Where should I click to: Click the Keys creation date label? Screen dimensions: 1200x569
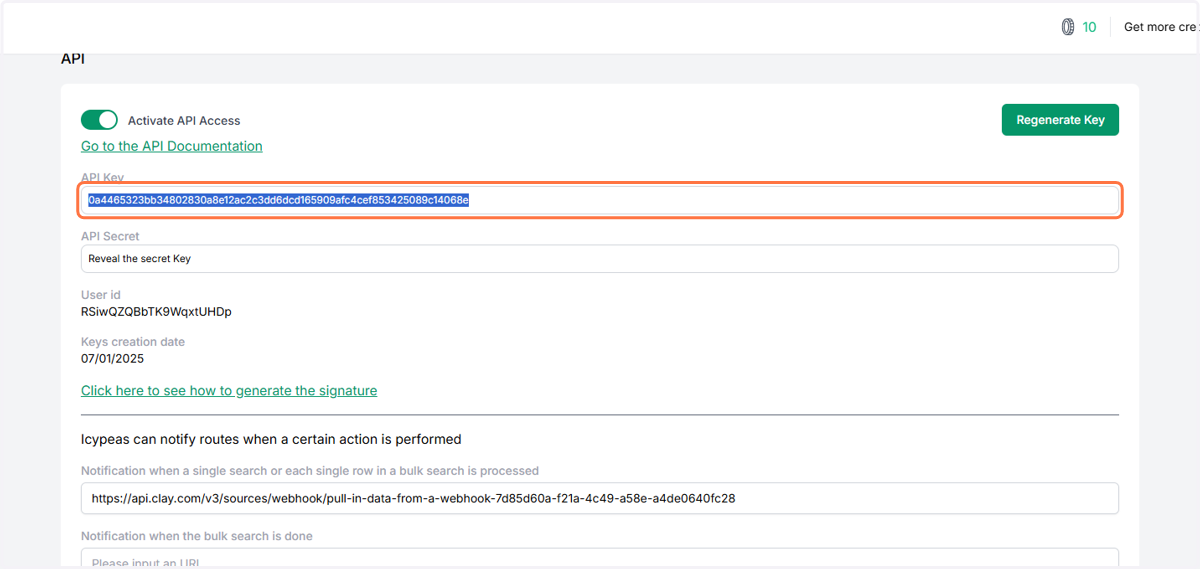tap(133, 342)
